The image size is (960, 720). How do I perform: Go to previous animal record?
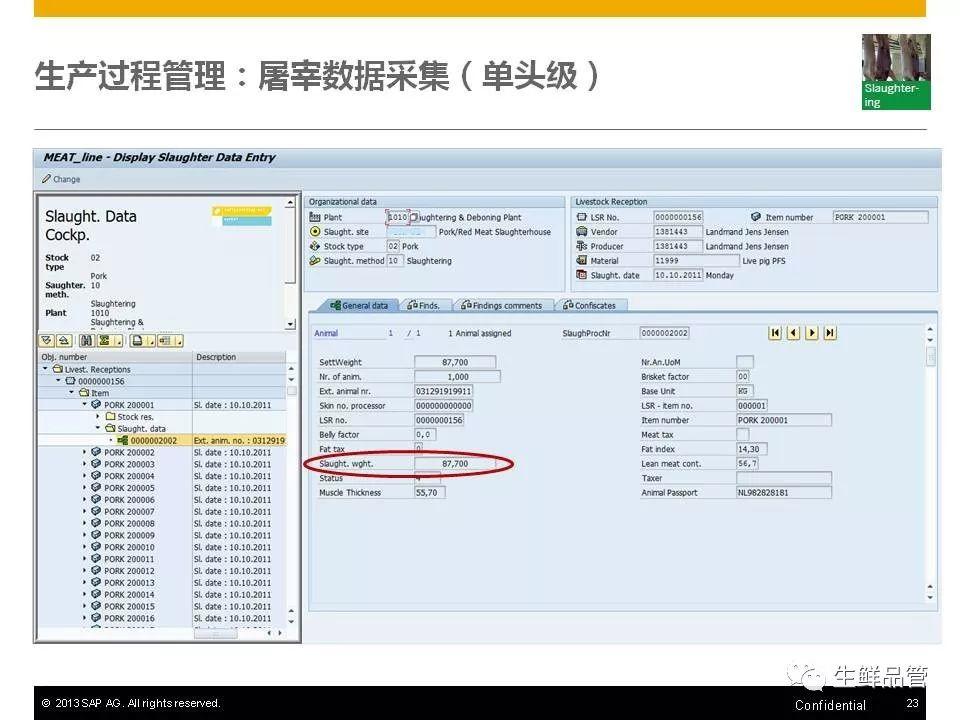coord(793,333)
